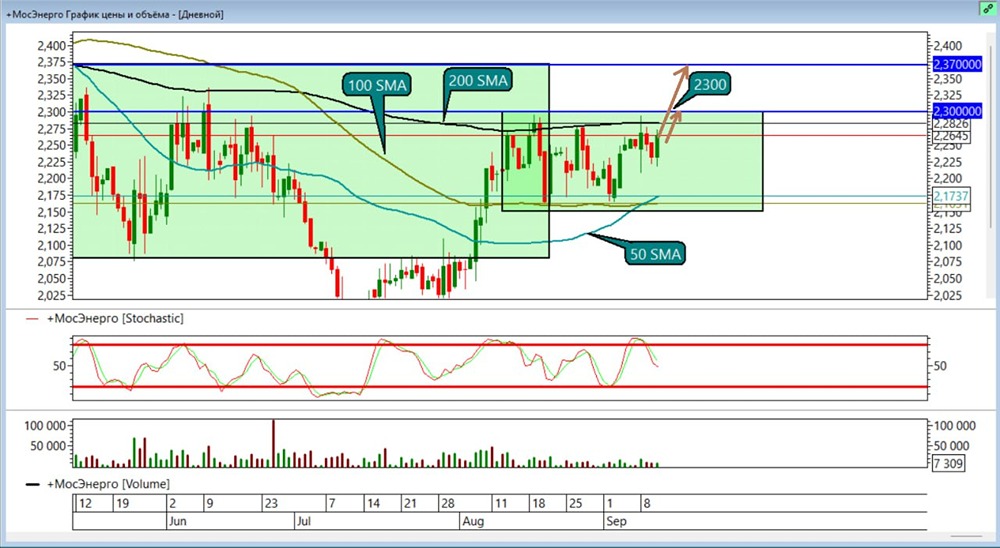The height and width of the screenshot is (548, 1000).
Task: Click the 'Aug' month label
Action: (x=473, y=521)
